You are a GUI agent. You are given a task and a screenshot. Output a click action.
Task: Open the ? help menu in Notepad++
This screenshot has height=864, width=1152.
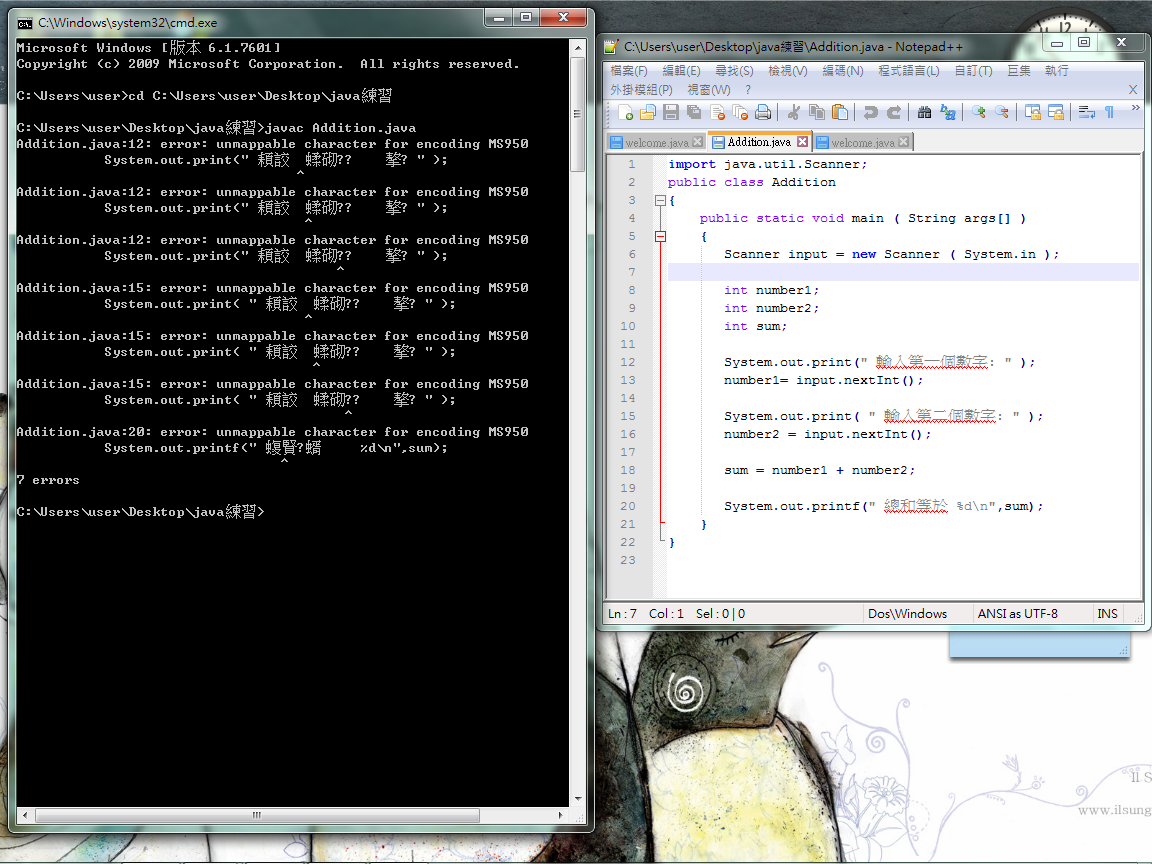click(x=748, y=90)
